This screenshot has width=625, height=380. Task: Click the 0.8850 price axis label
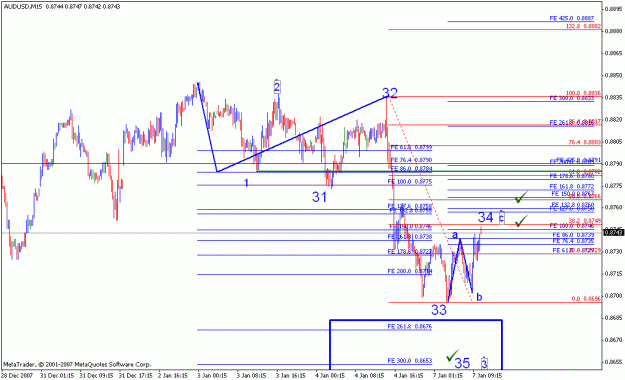[x=614, y=75]
